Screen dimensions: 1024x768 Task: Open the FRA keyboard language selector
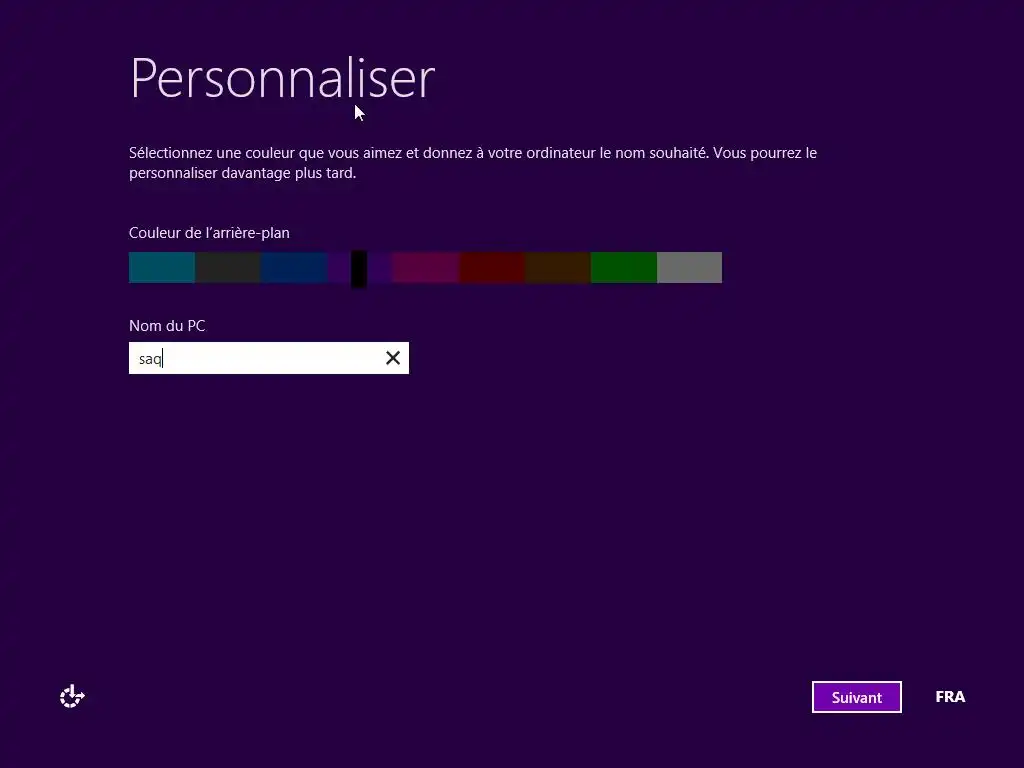click(x=950, y=697)
